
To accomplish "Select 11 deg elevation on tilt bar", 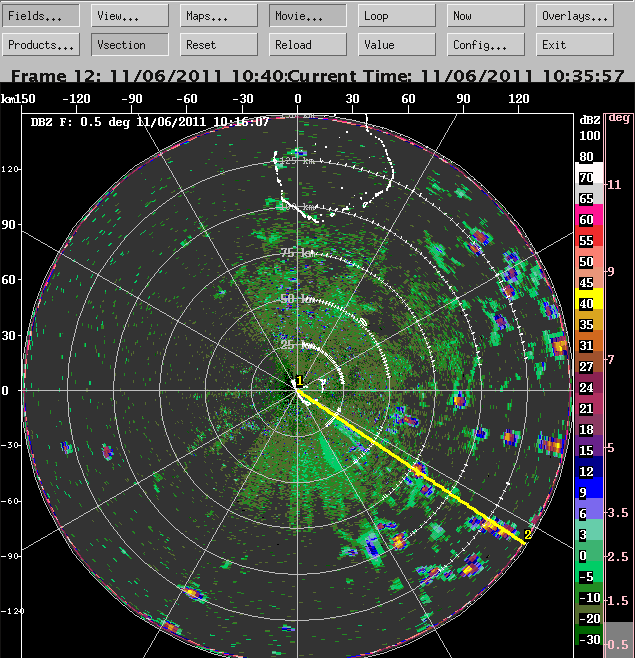I will 614,185.
